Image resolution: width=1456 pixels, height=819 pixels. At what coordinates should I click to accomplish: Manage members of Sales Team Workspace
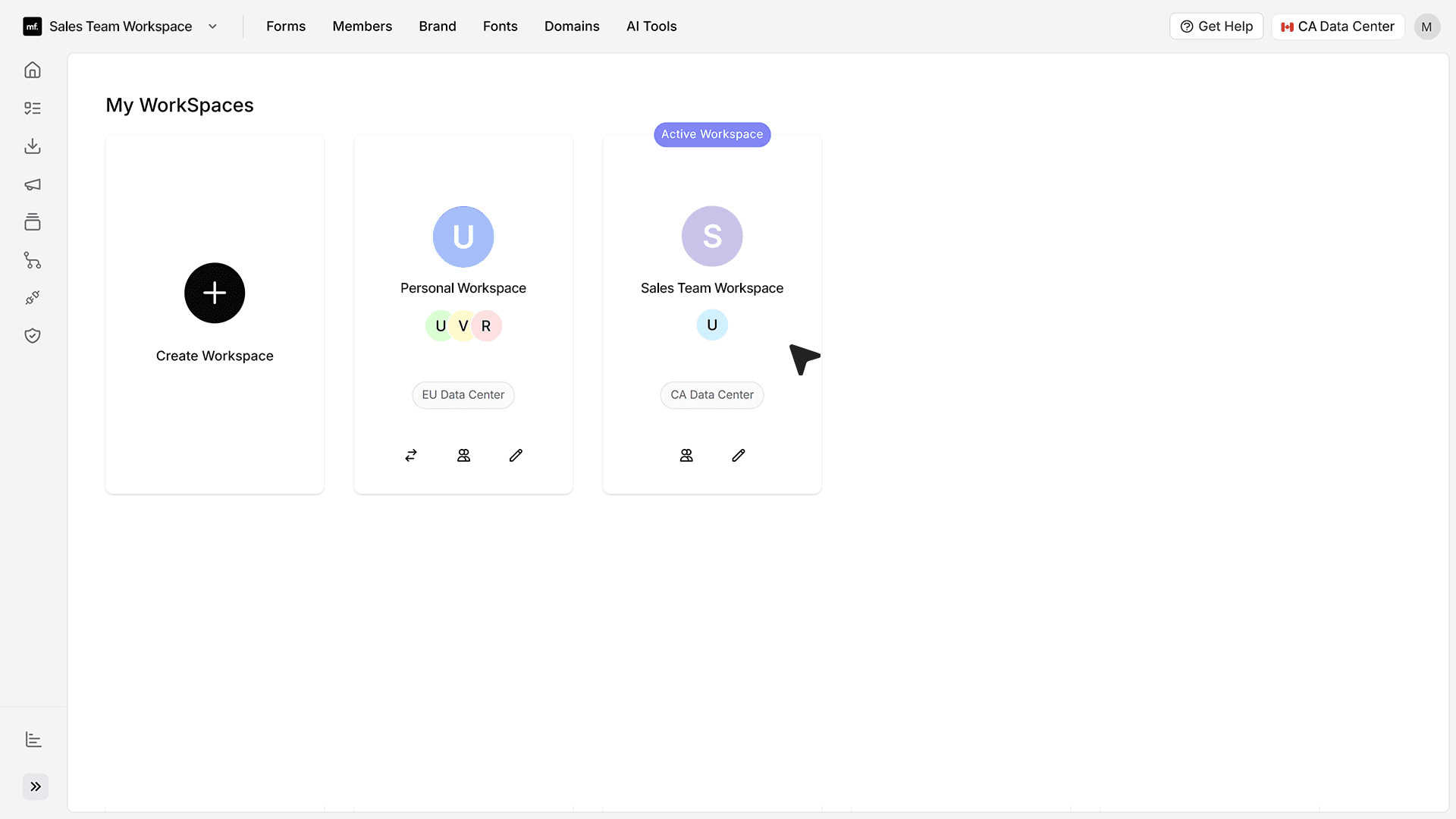tap(686, 455)
